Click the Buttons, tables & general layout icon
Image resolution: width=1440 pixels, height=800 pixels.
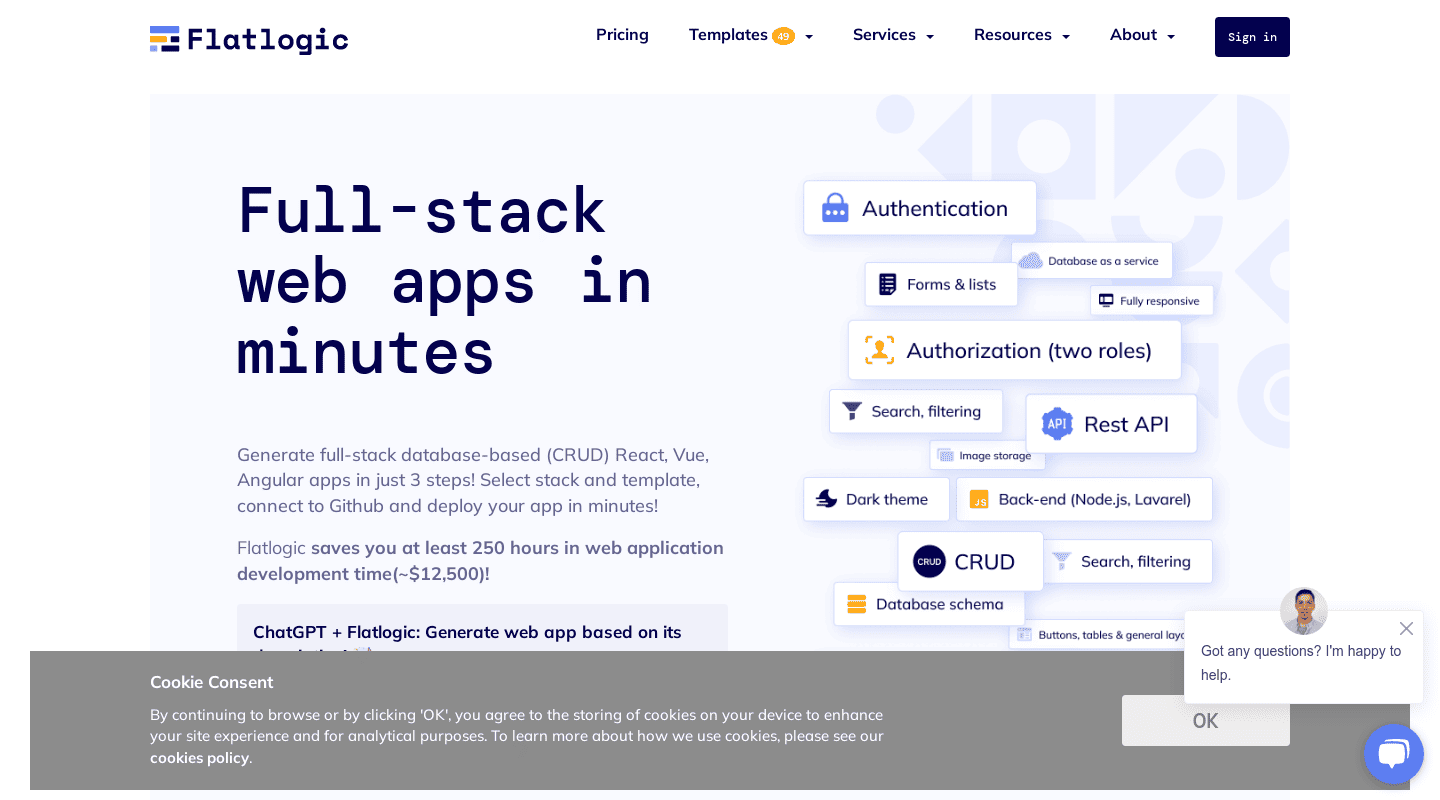(1024, 634)
